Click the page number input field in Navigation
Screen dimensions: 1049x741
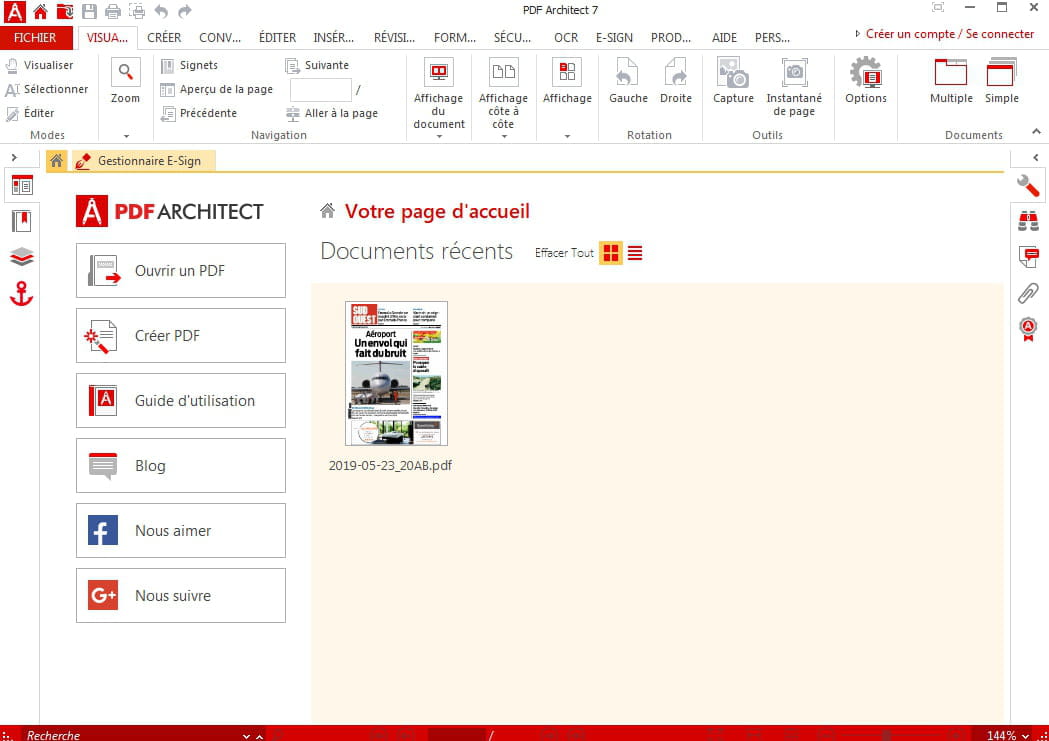coord(320,90)
